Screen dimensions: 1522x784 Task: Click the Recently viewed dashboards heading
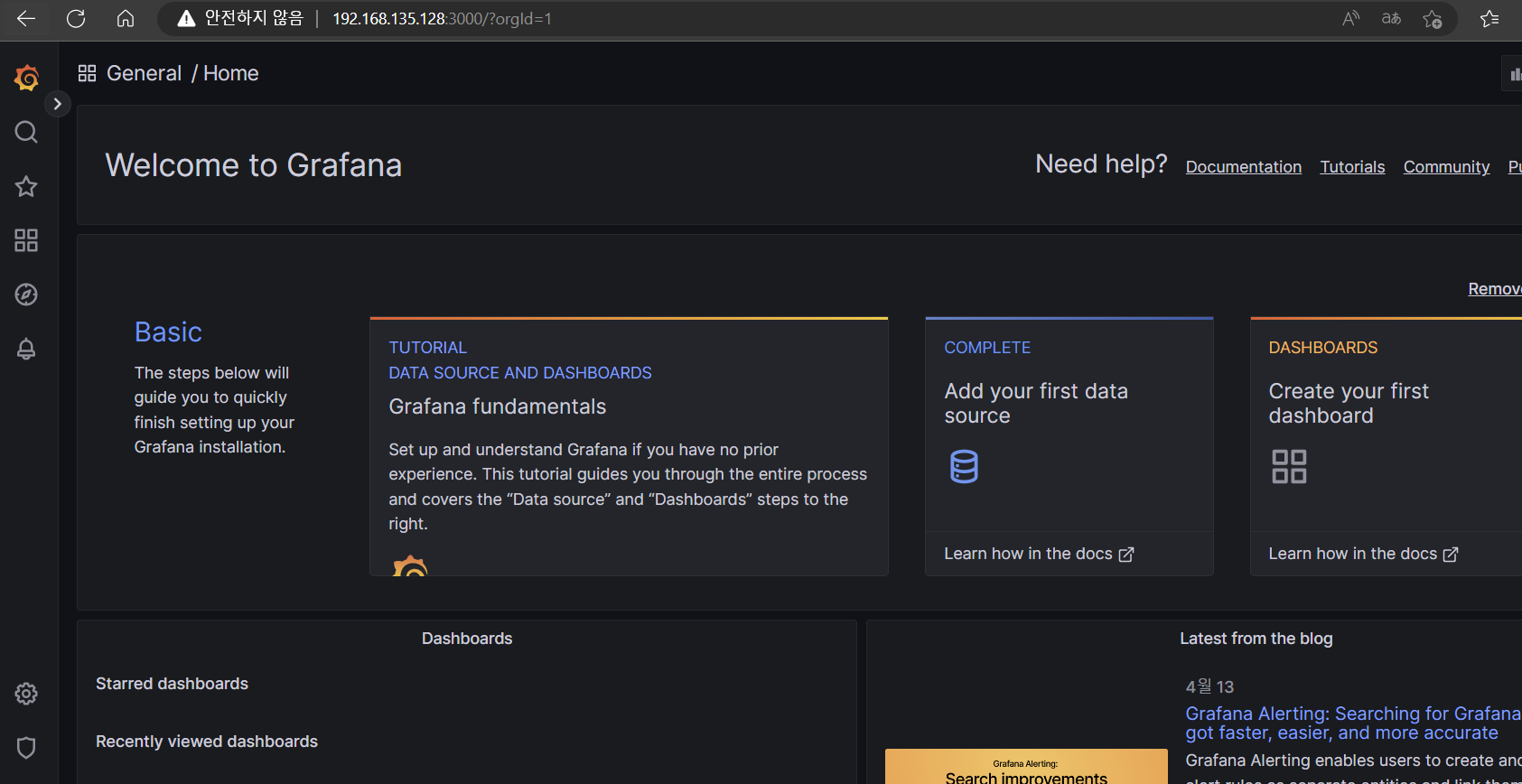[x=207, y=742]
